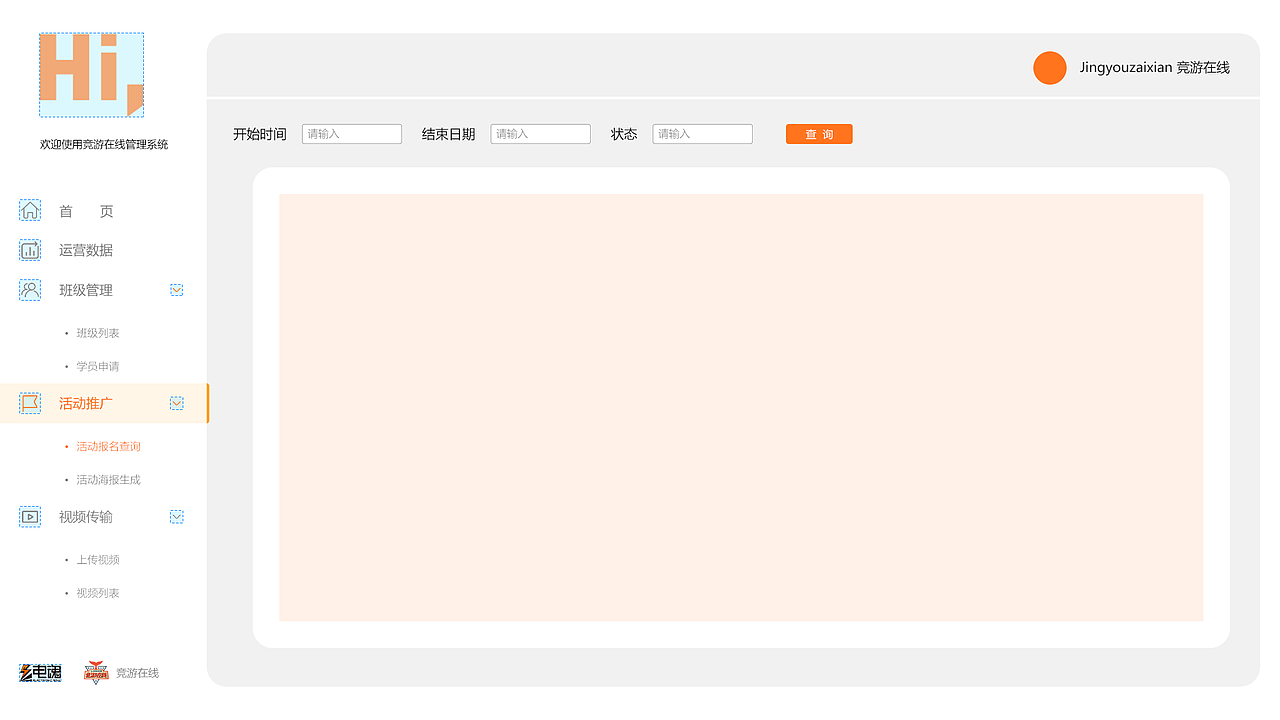Click the 开始时间 input field
Viewport: 1280px width, 720px height.
pos(351,133)
